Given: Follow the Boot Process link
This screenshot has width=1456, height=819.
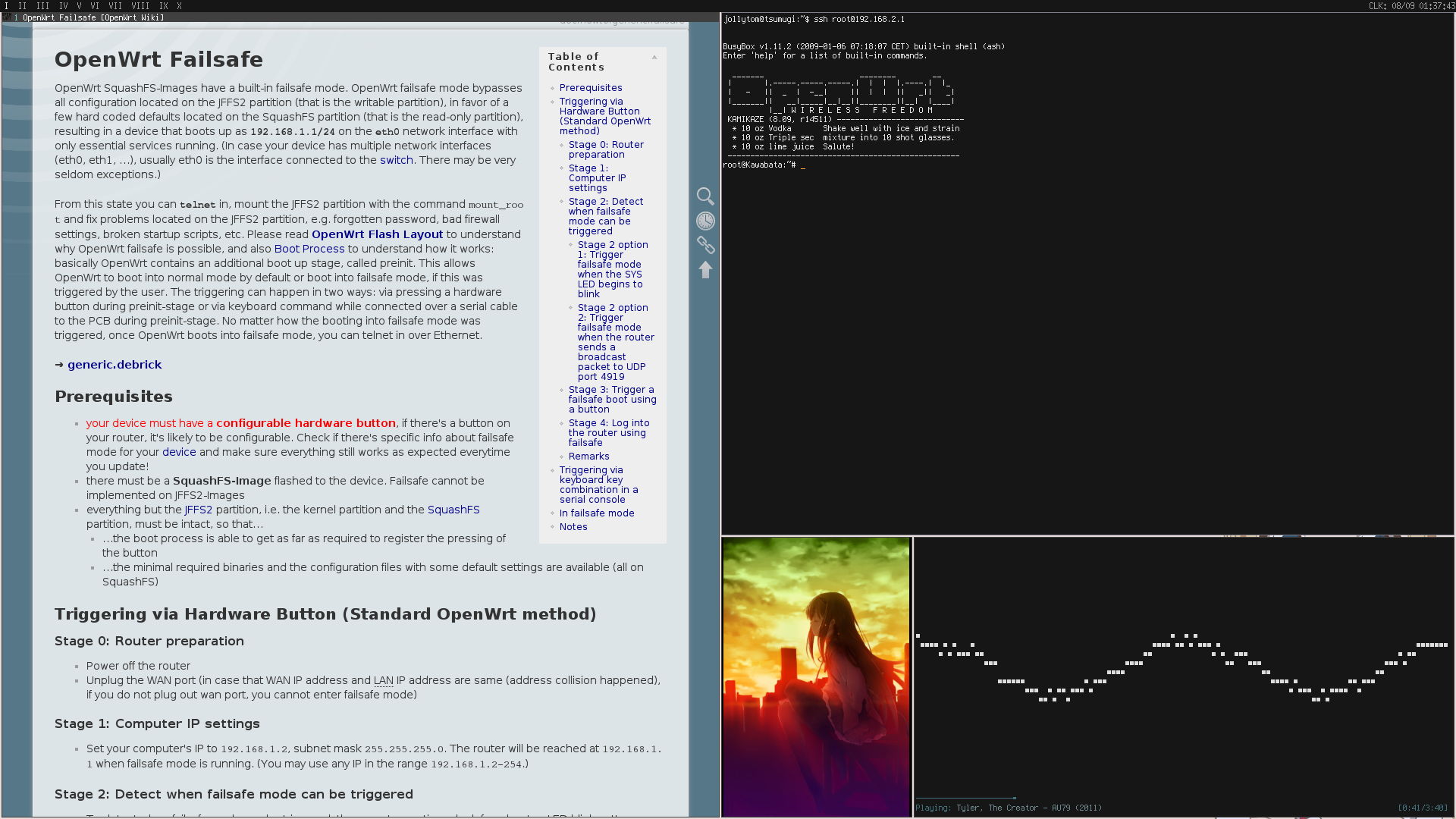Looking at the screenshot, I should coord(309,249).
